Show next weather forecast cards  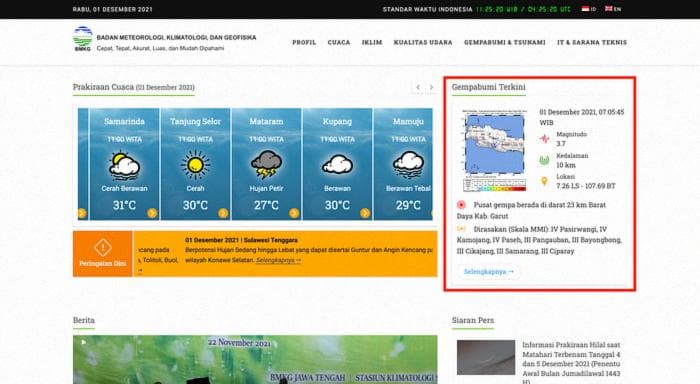[x=431, y=88]
